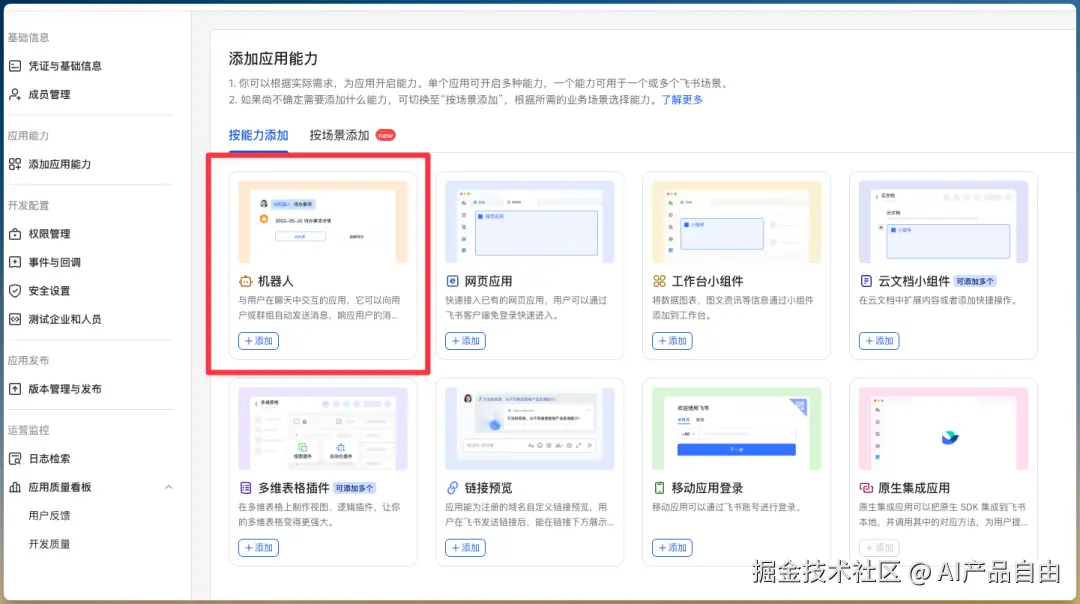Add the 网页应用 capability
1080x604 pixels.
(x=465, y=340)
